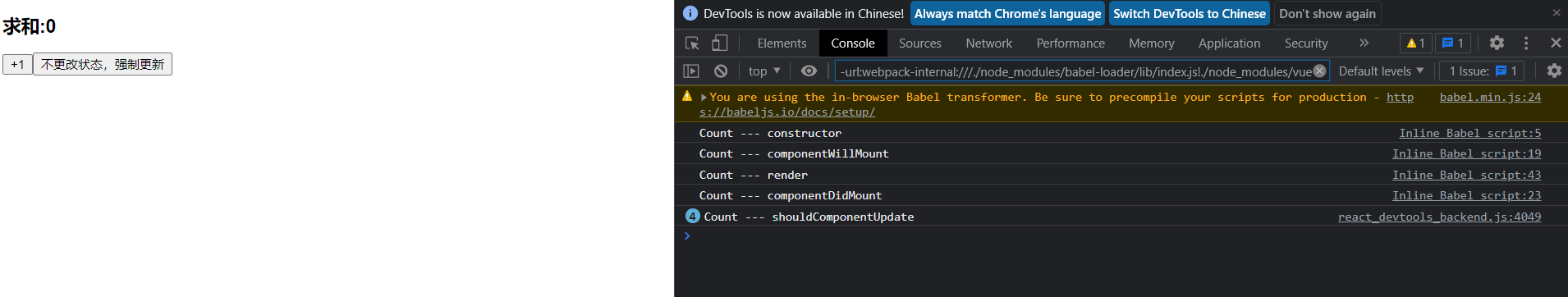Toggle the device toolbar icon

click(720, 43)
